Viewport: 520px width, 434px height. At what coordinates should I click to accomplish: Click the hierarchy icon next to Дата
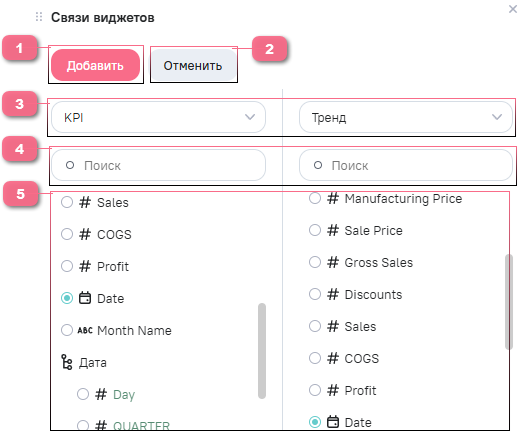(67, 362)
